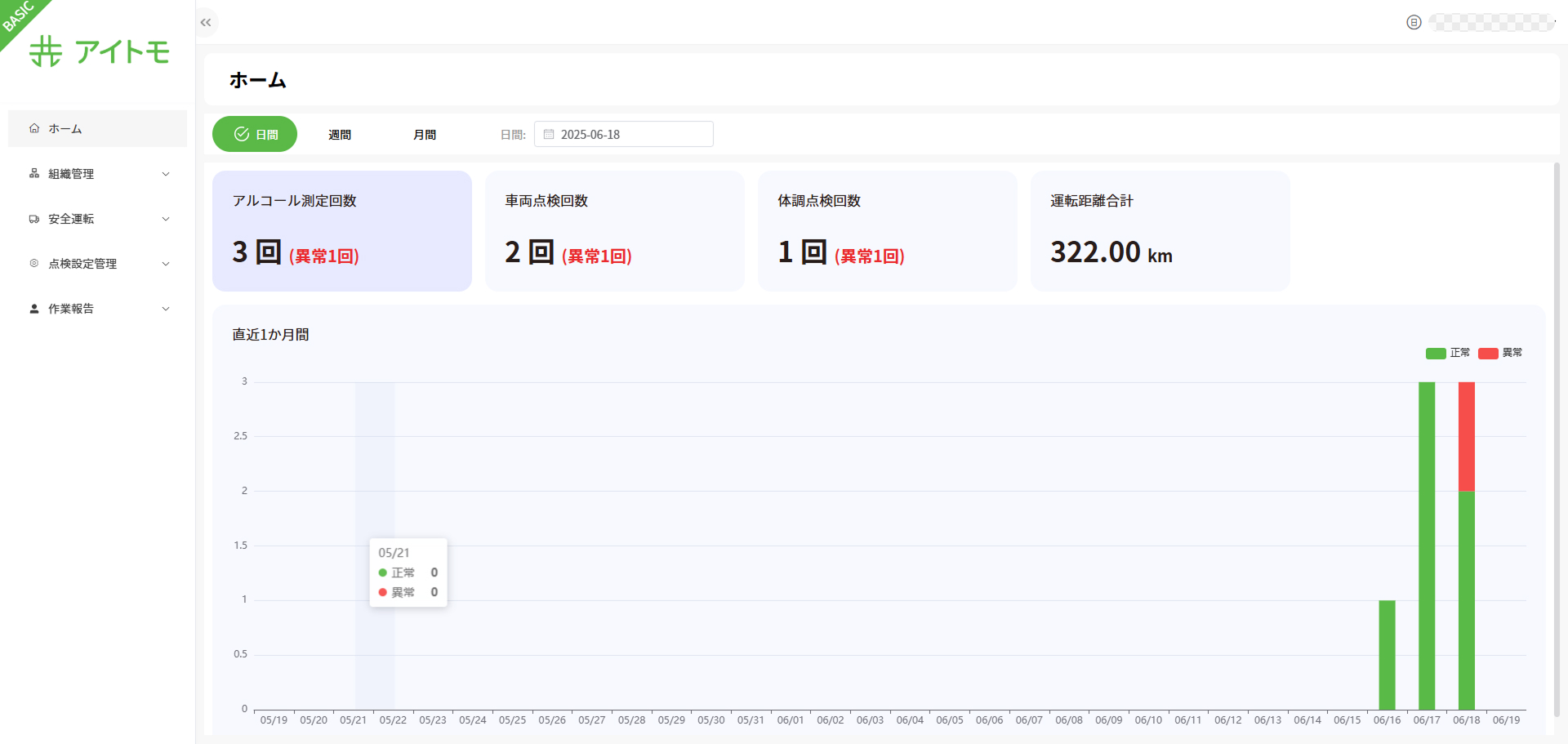Select the 車両点検回数 summary card

pos(614,230)
